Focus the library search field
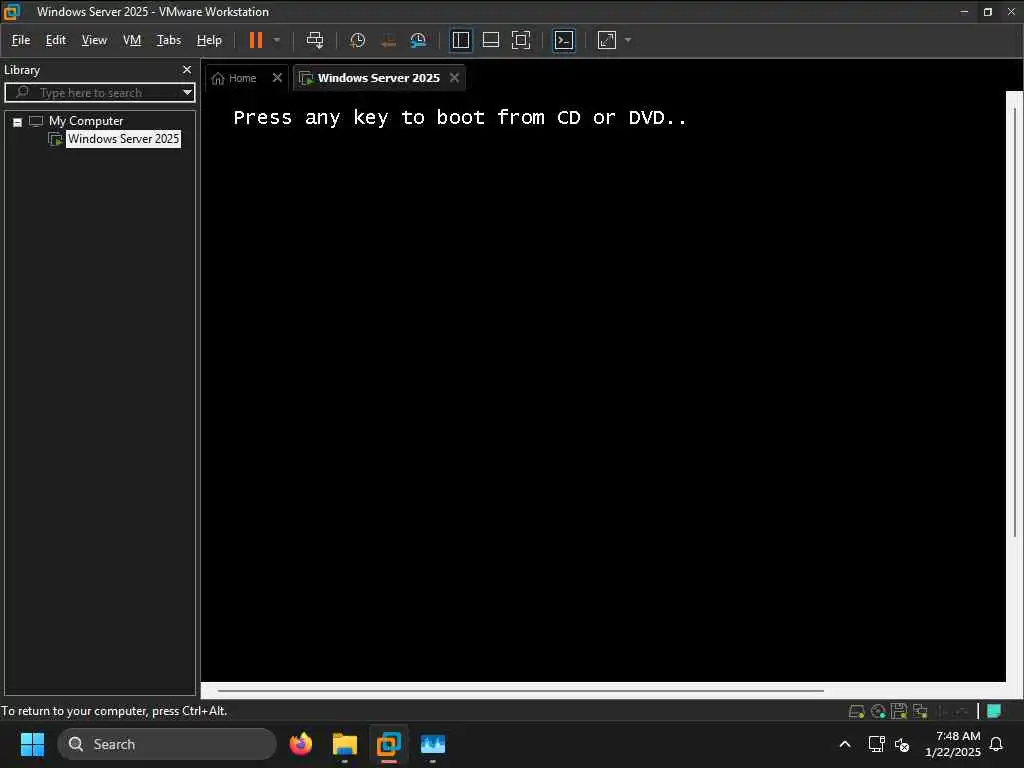Screen dimensions: 1024x768 pos(98,93)
